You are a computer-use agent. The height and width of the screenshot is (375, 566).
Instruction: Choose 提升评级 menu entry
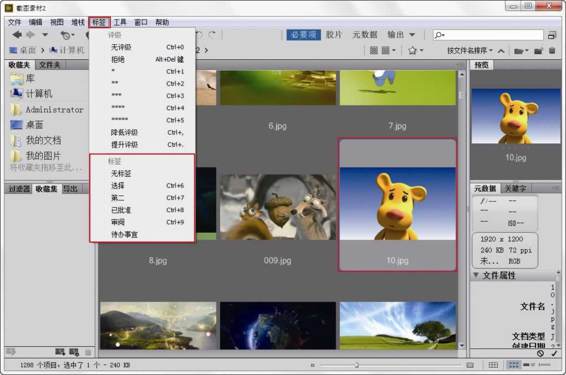tap(142, 144)
